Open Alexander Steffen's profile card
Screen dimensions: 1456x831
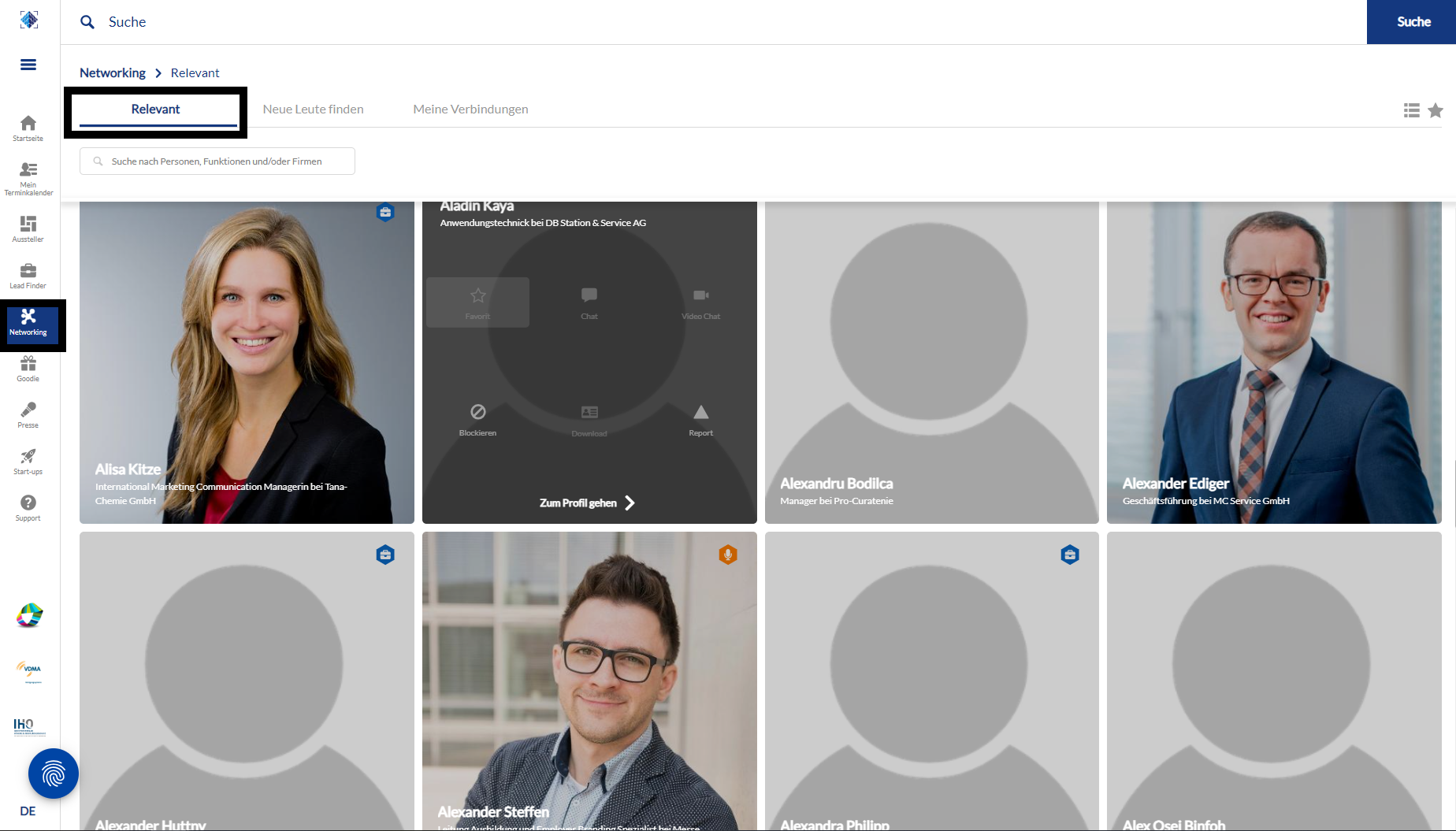589,681
